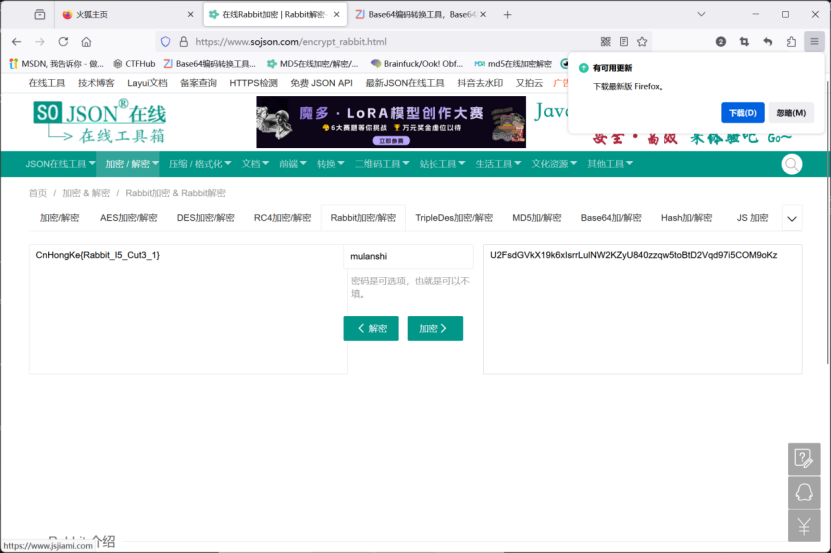The height and width of the screenshot is (553, 831).
Task: Expand the 生活工具 menu
Action: pyautogui.click(x=498, y=164)
